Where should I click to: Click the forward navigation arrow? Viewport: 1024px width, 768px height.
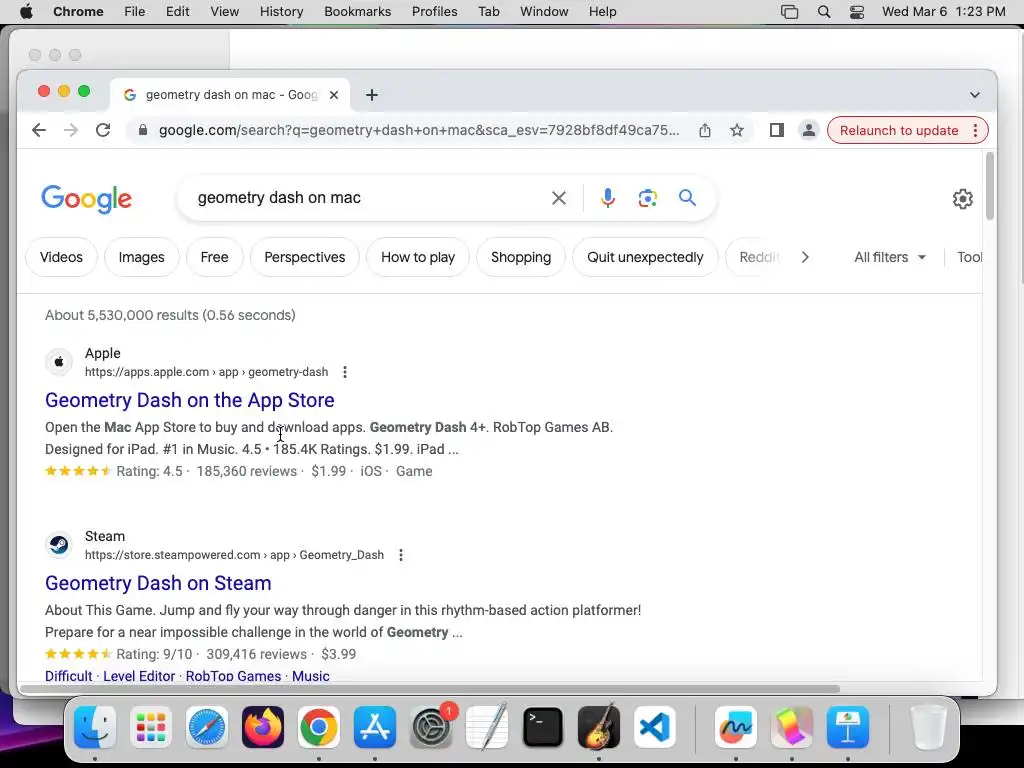coord(71,130)
